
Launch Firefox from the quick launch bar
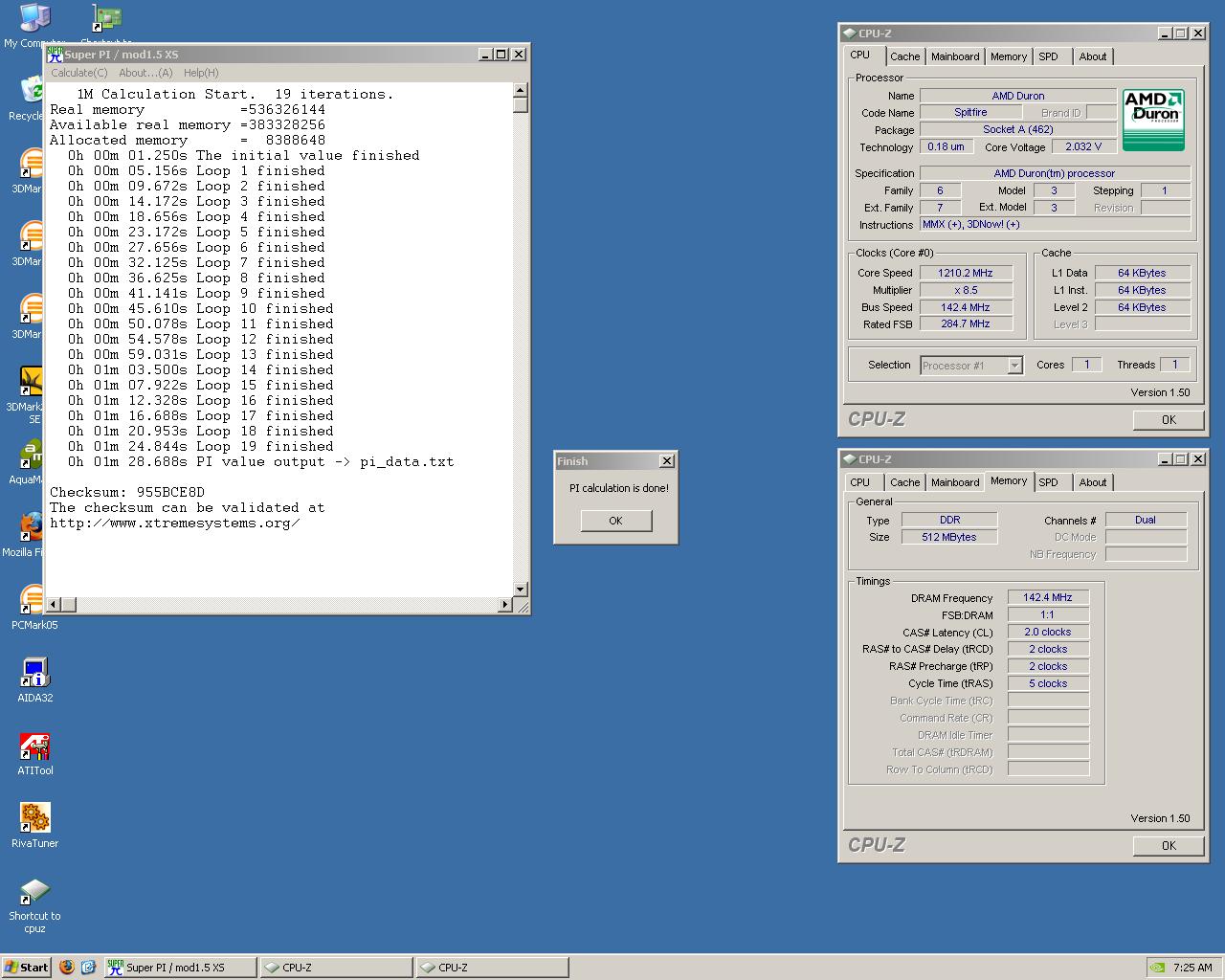(x=67, y=967)
